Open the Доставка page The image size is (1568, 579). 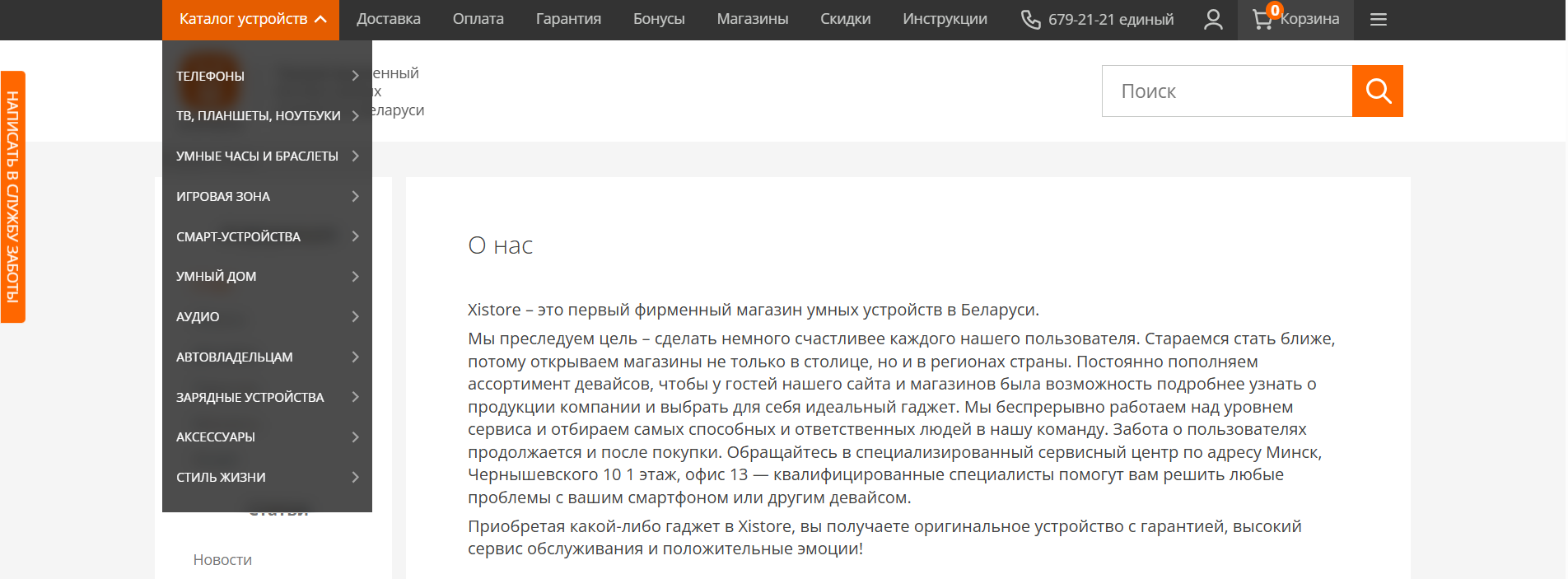(389, 19)
